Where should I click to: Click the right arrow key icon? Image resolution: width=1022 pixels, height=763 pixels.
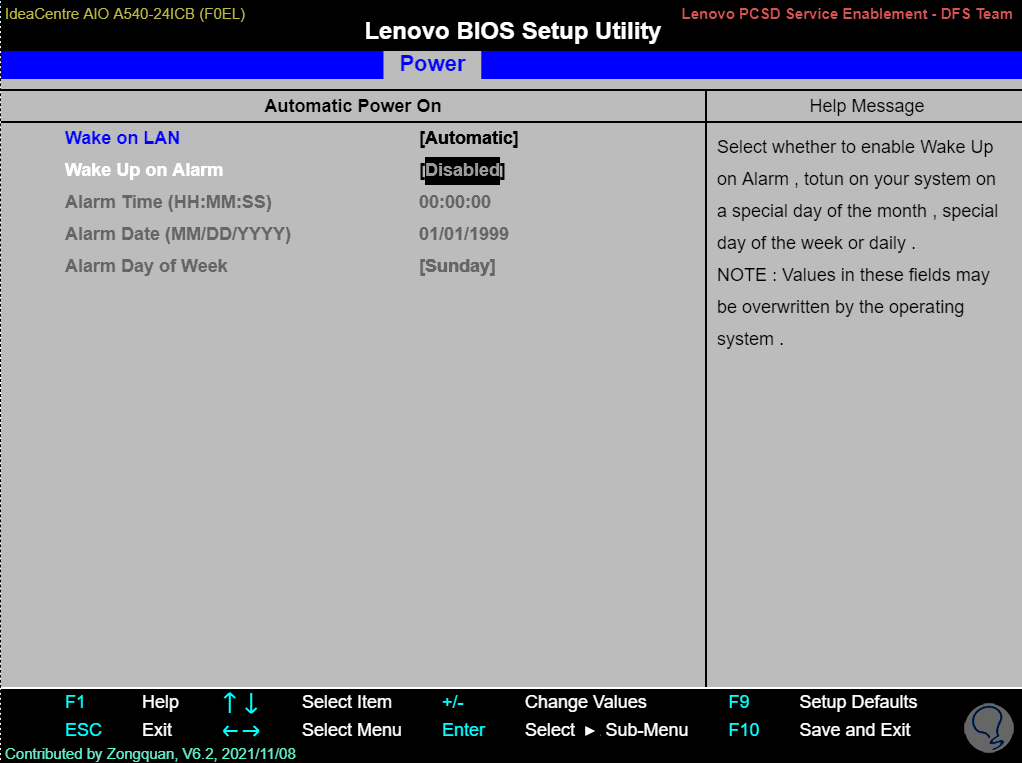252,731
